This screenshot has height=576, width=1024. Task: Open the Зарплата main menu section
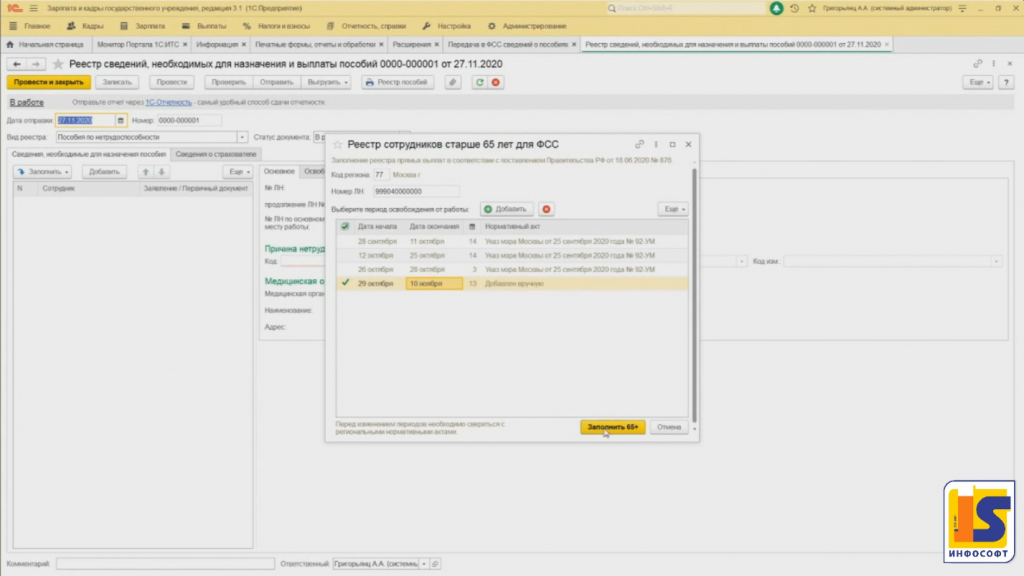pos(147,26)
